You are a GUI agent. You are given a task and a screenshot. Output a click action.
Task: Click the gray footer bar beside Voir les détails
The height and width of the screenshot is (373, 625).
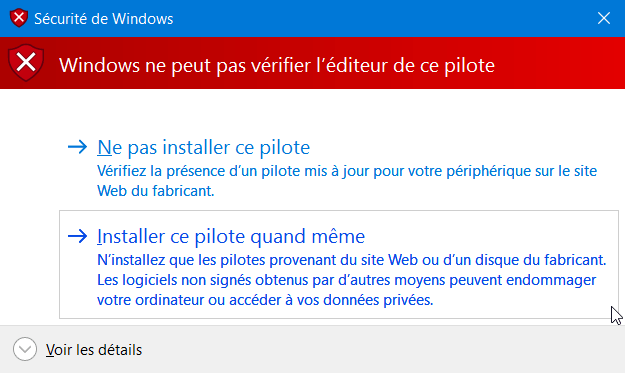pos(379,349)
